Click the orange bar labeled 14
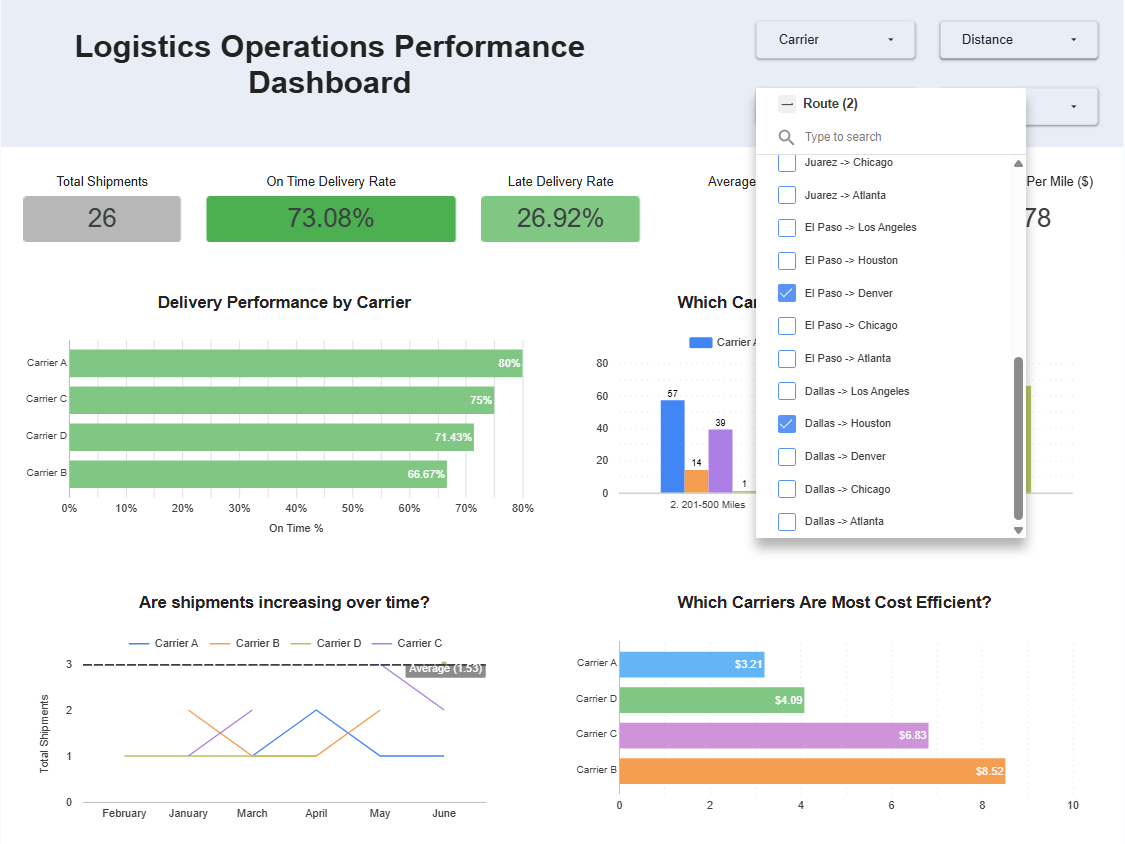 tap(697, 482)
